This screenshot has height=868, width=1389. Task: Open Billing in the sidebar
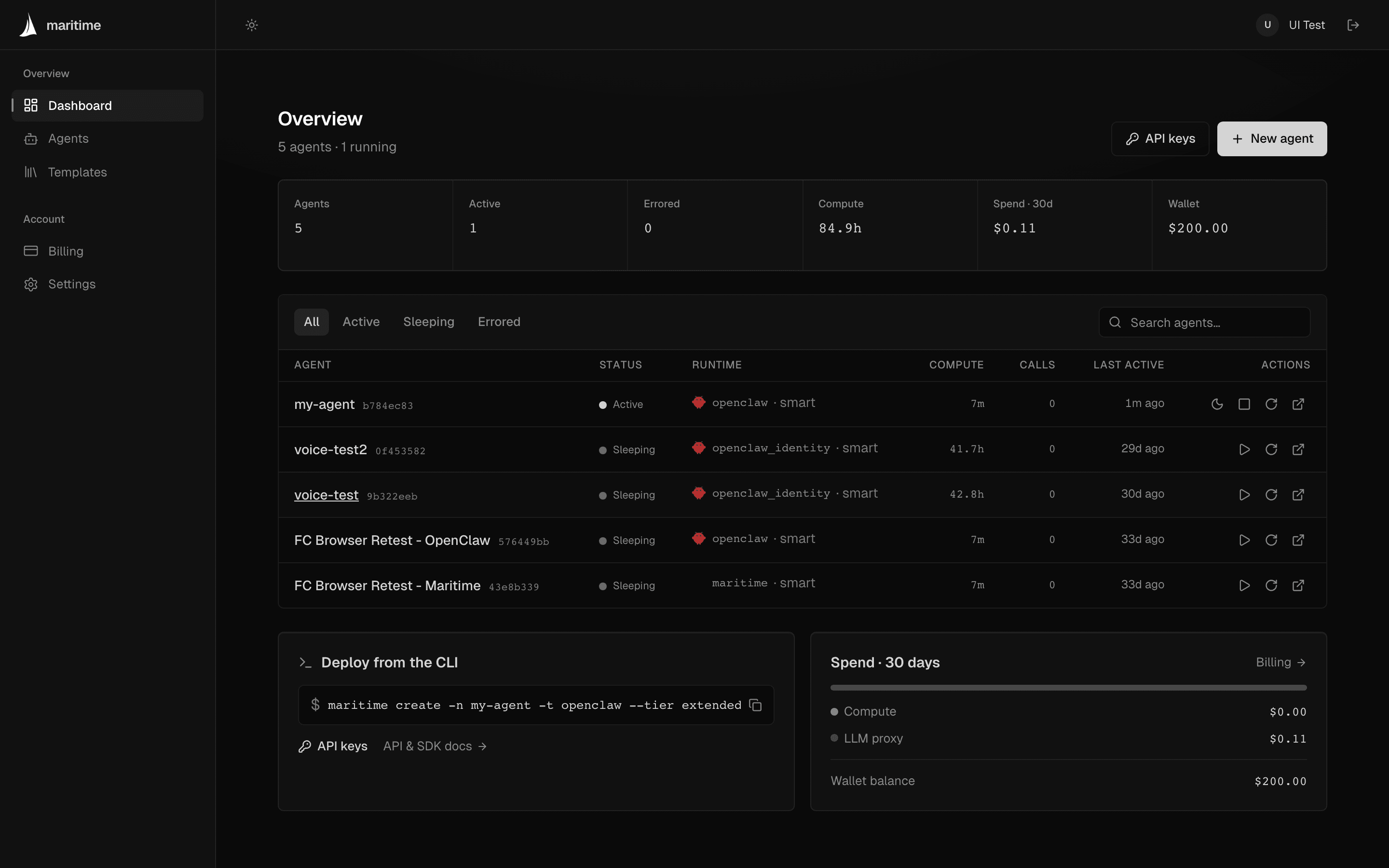click(x=108, y=251)
